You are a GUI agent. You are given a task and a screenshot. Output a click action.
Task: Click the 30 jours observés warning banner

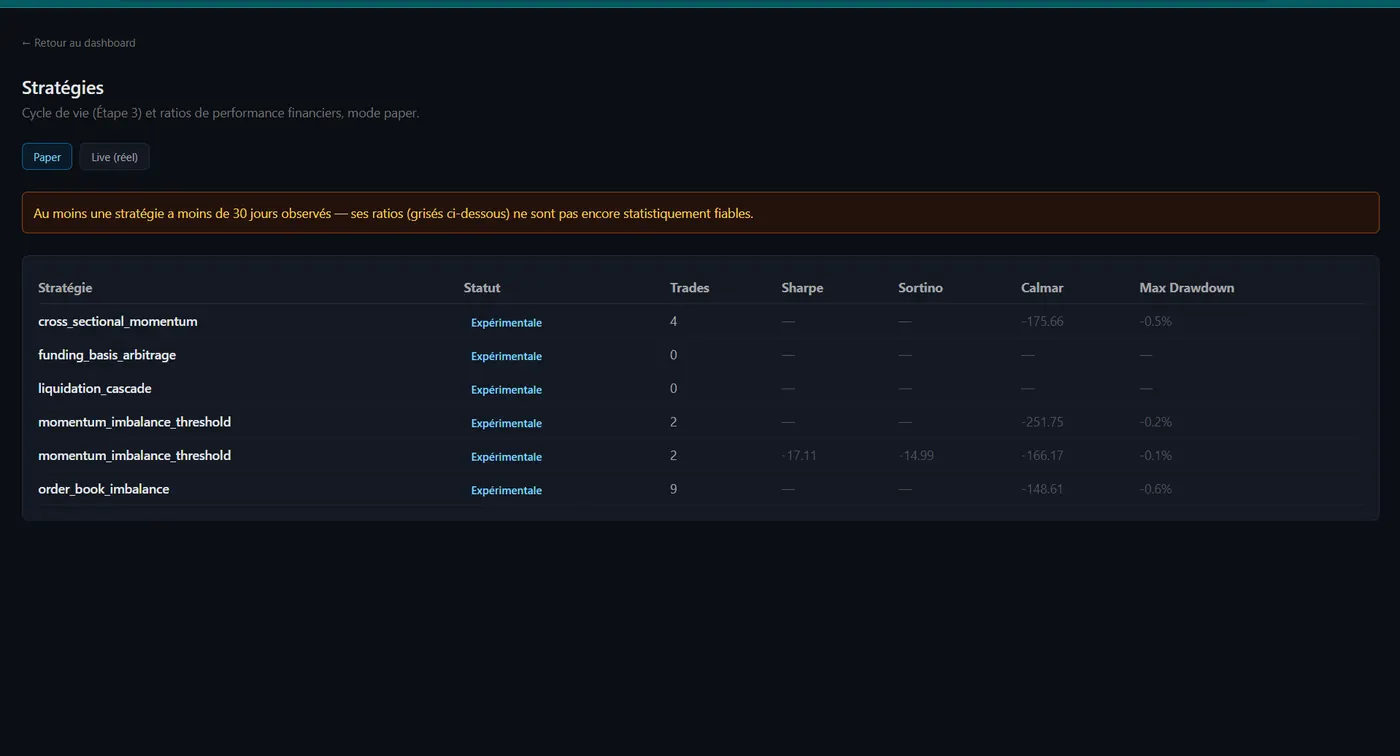[700, 213]
